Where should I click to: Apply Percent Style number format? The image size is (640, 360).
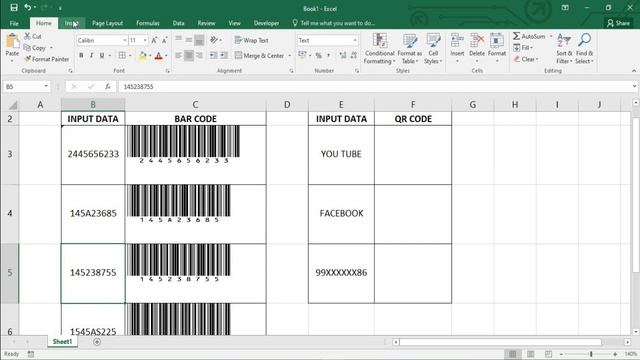pyautogui.click(x=318, y=55)
